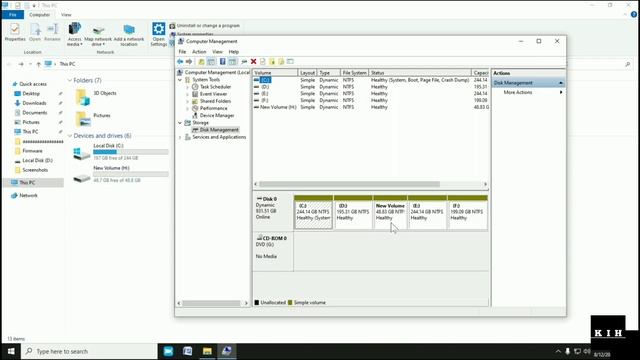Viewport: 640px width, 360px height.
Task: Select Downloads in Explorer Quick access
Action: coord(34,103)
